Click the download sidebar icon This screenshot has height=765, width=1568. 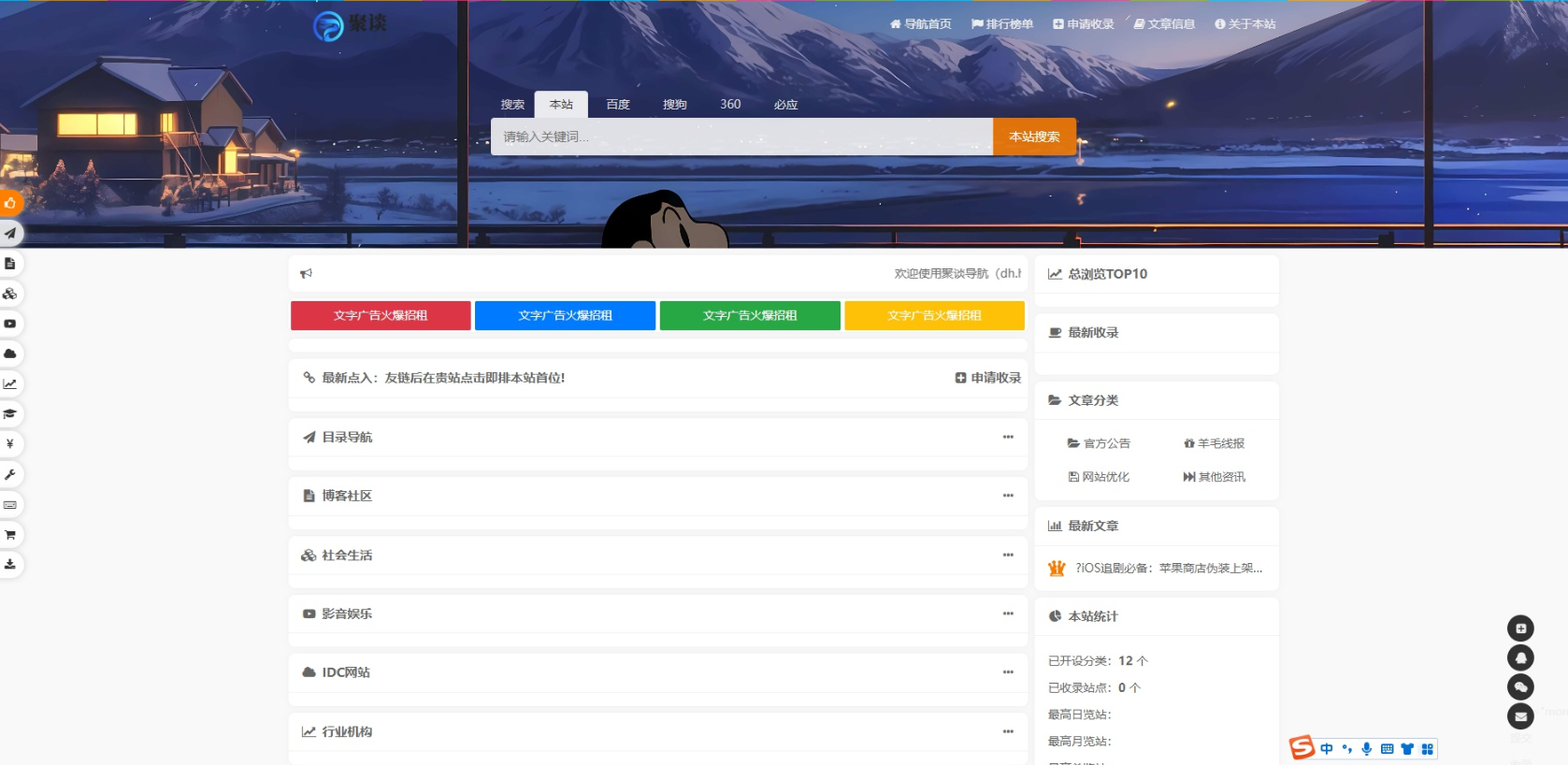pyautogui.click(x=9, y=564)
